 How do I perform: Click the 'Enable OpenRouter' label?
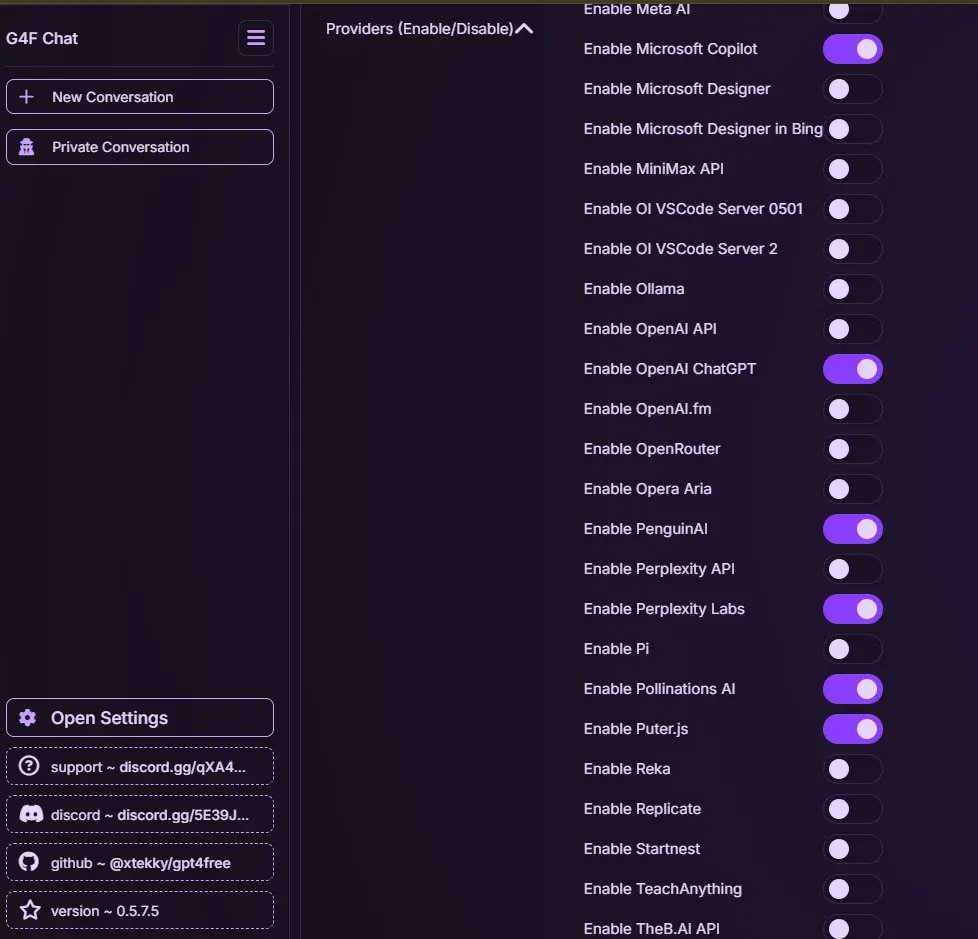tap(652, 449)
